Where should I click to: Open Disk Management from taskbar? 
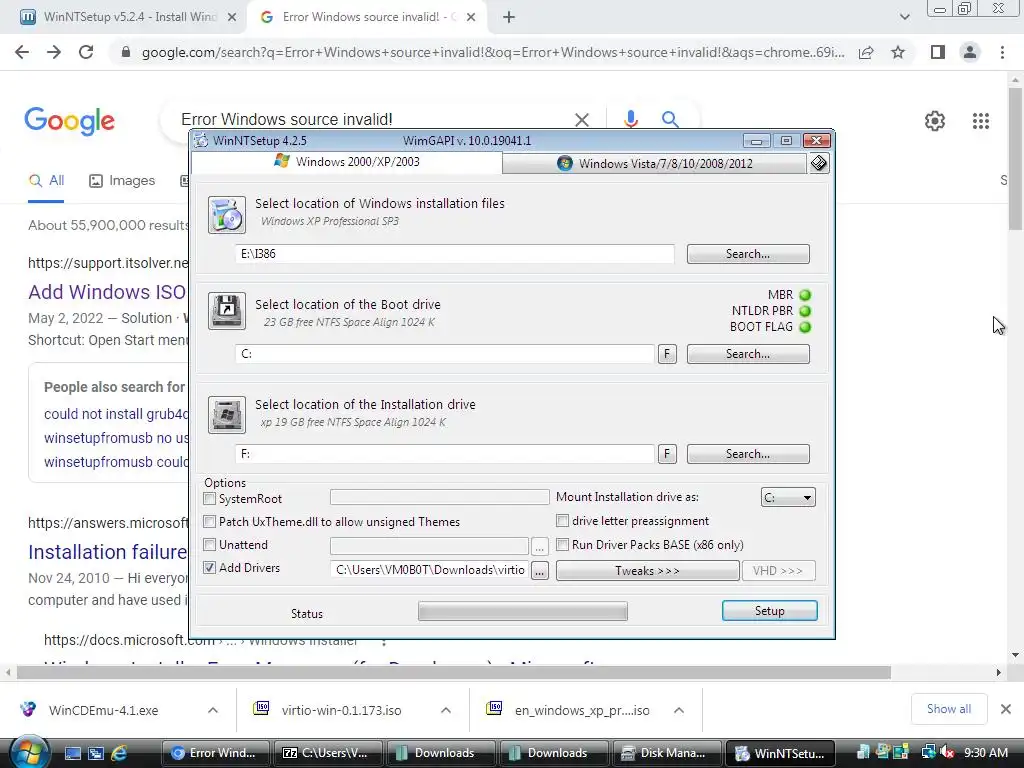click(666, 753)
